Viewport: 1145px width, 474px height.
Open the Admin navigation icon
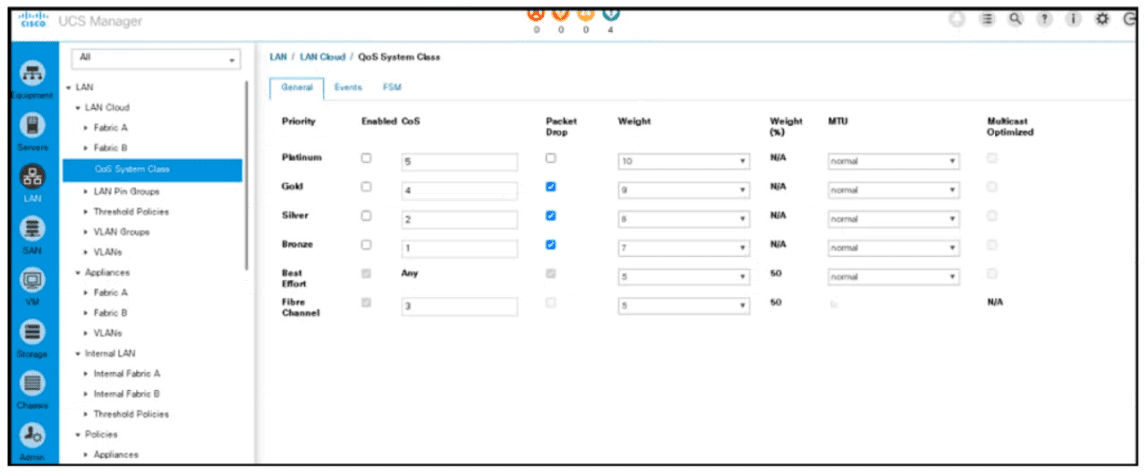31,435
